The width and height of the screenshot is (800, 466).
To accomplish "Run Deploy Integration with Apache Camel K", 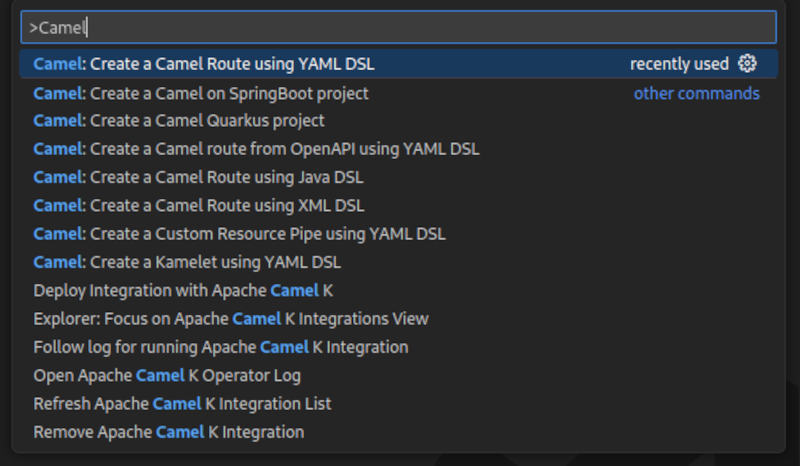I will pos(183,290).
